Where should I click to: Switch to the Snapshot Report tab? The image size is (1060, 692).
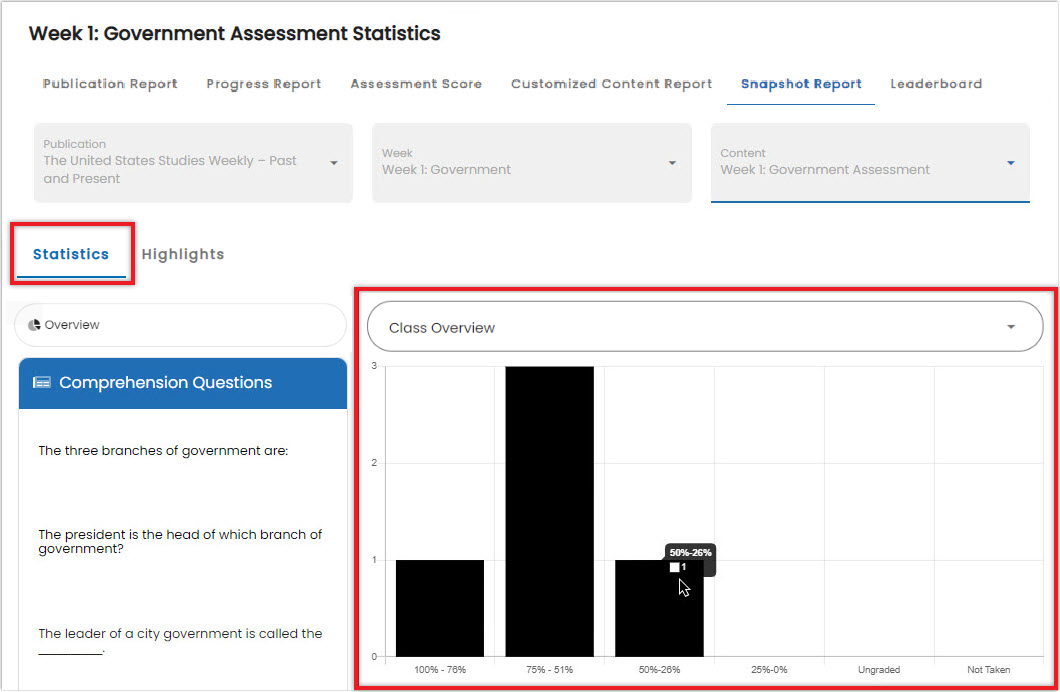pos(800,84)
